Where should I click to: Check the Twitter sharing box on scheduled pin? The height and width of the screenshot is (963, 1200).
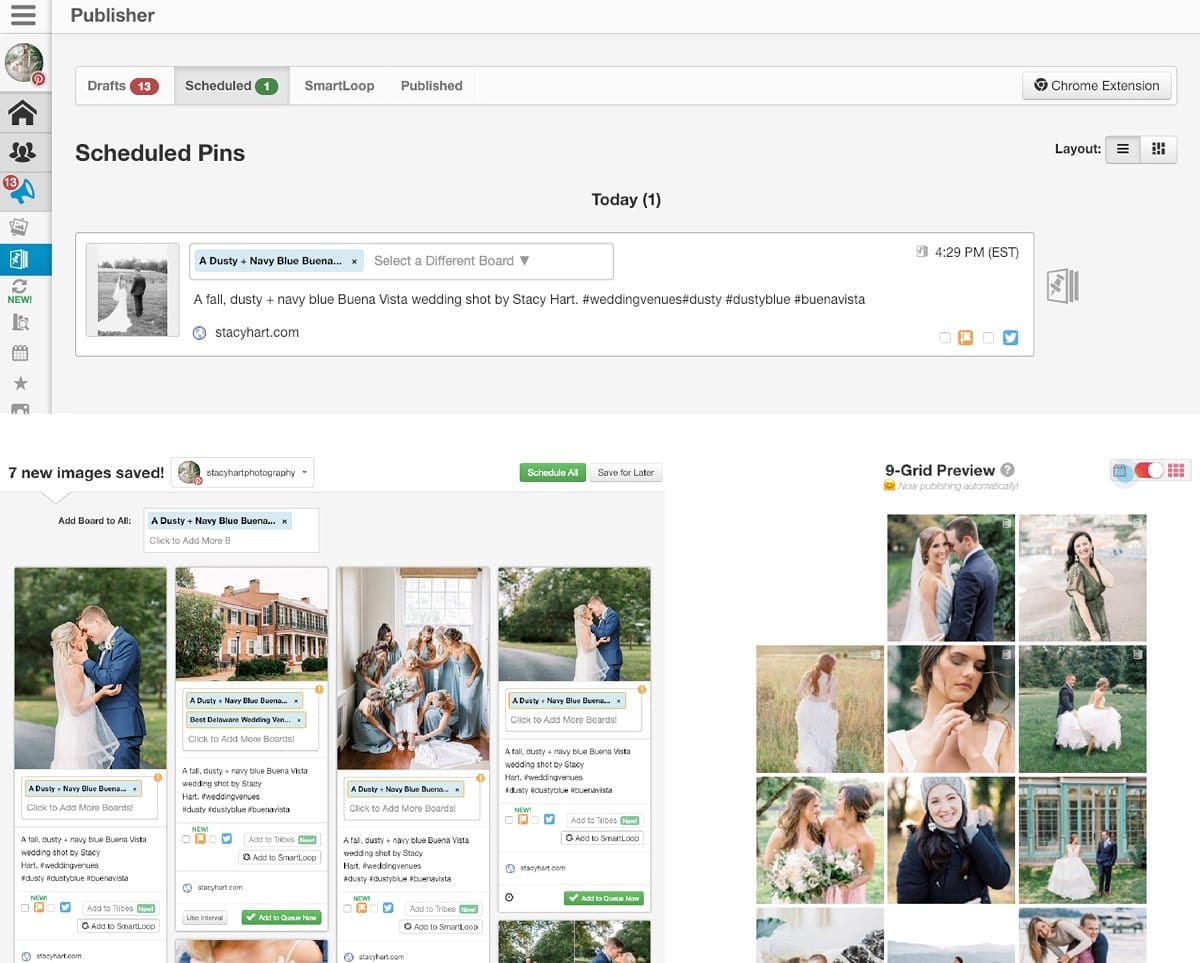tap(988, 338)
